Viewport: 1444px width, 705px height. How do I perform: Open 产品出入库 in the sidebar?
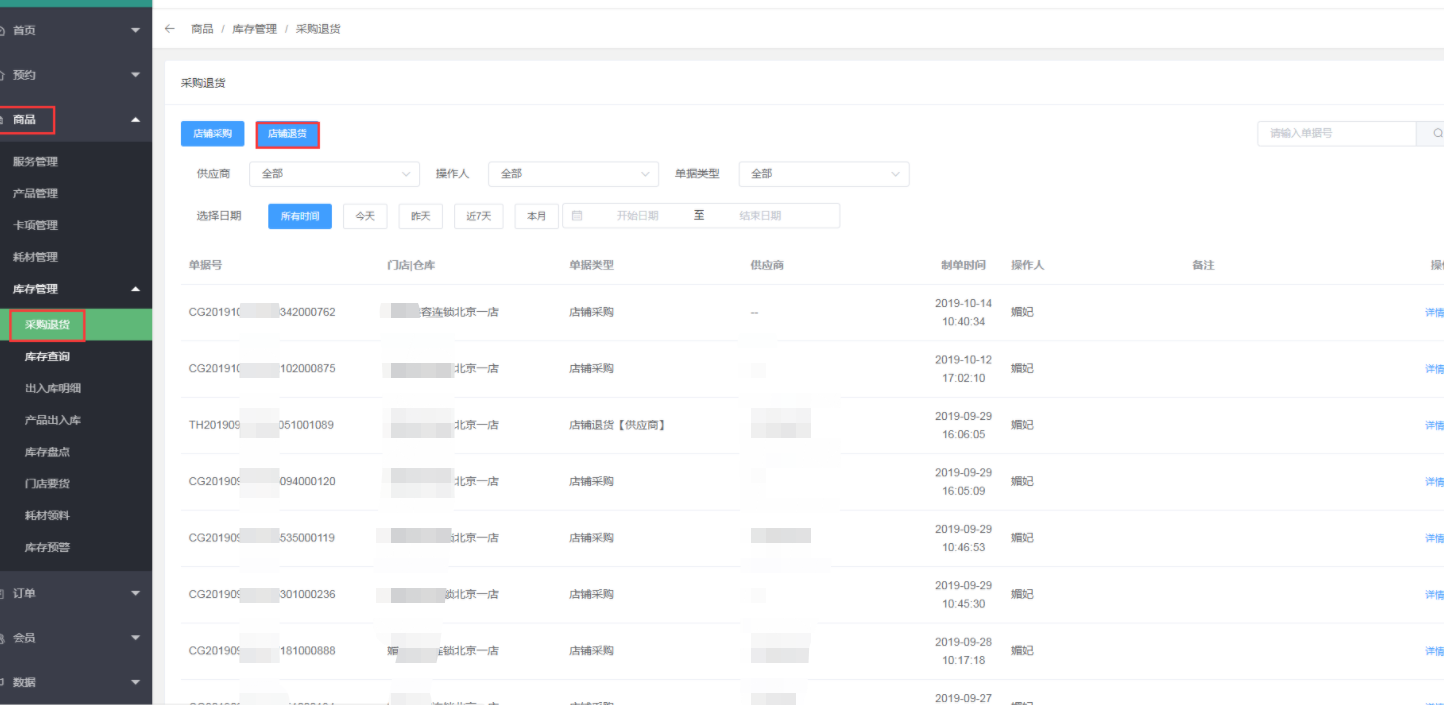53,421
